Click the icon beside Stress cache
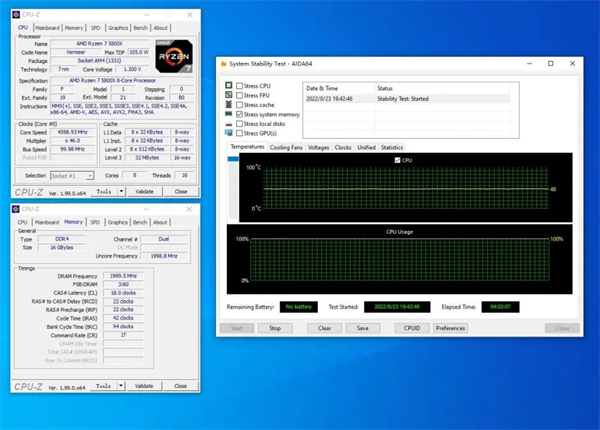The image size is (600, 430). coord(228,105)
